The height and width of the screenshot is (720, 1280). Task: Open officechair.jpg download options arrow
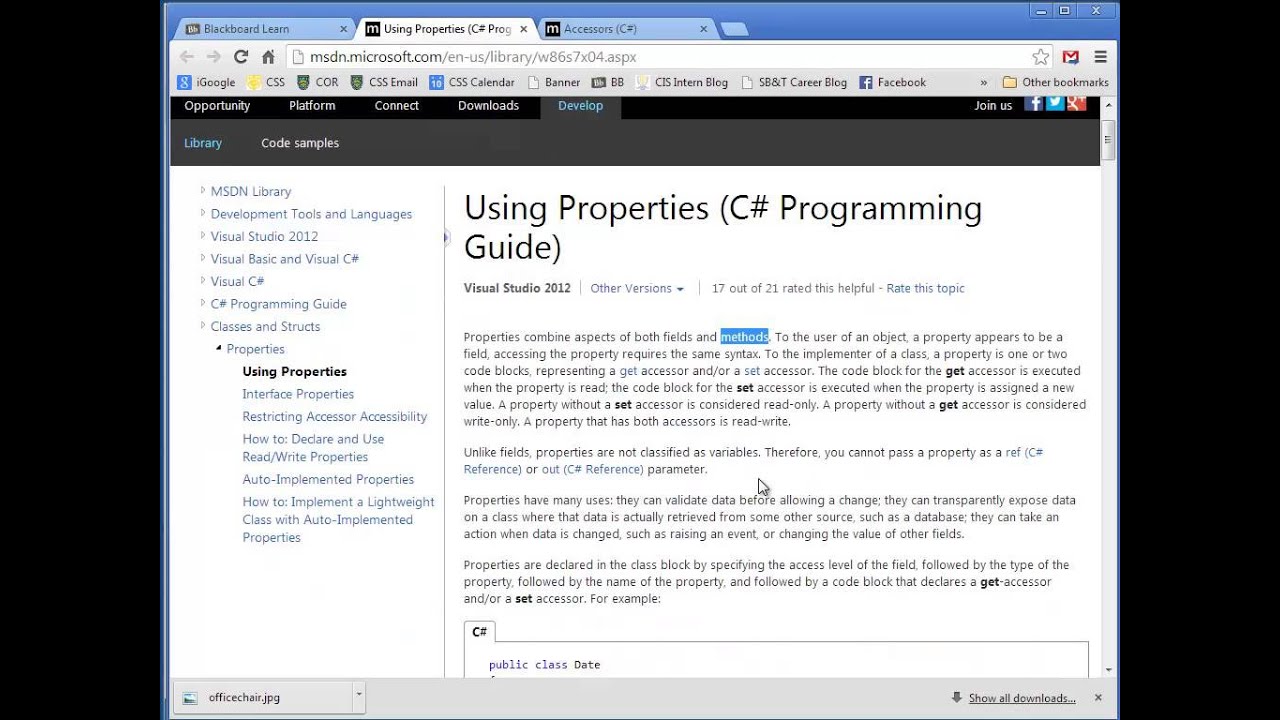359,697
